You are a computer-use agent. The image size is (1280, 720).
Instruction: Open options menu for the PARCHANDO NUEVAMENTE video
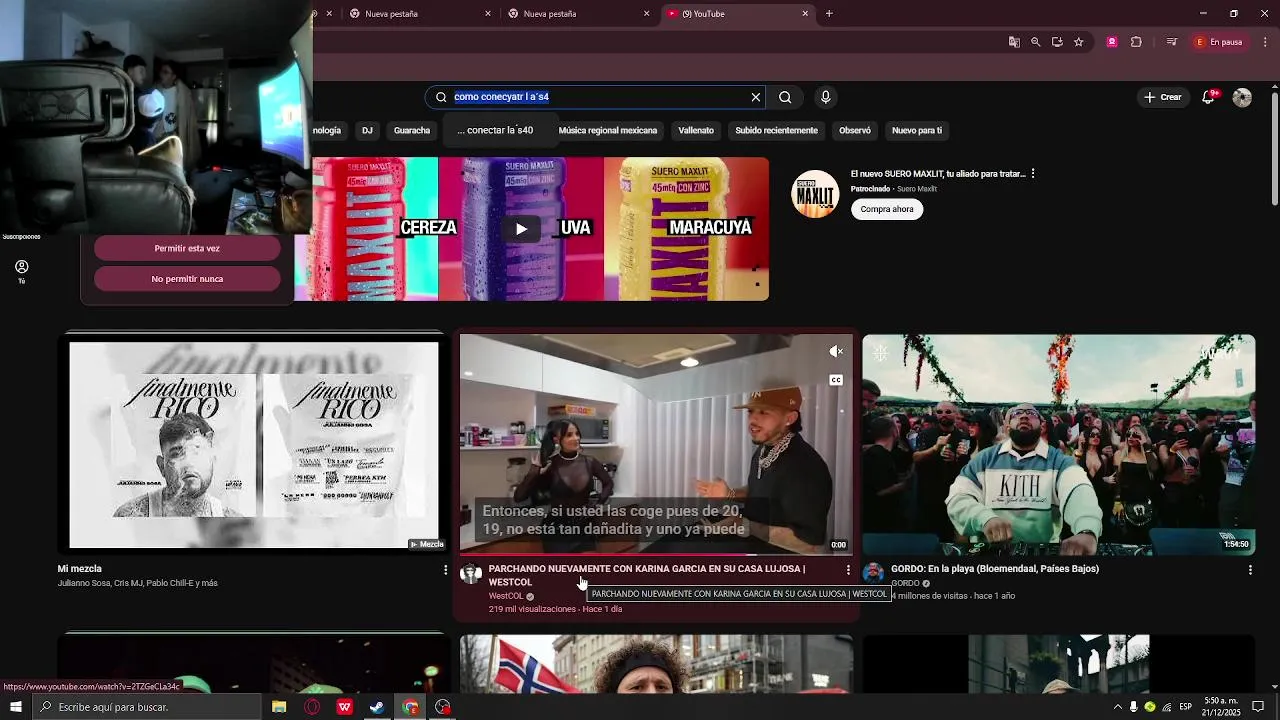848,570
